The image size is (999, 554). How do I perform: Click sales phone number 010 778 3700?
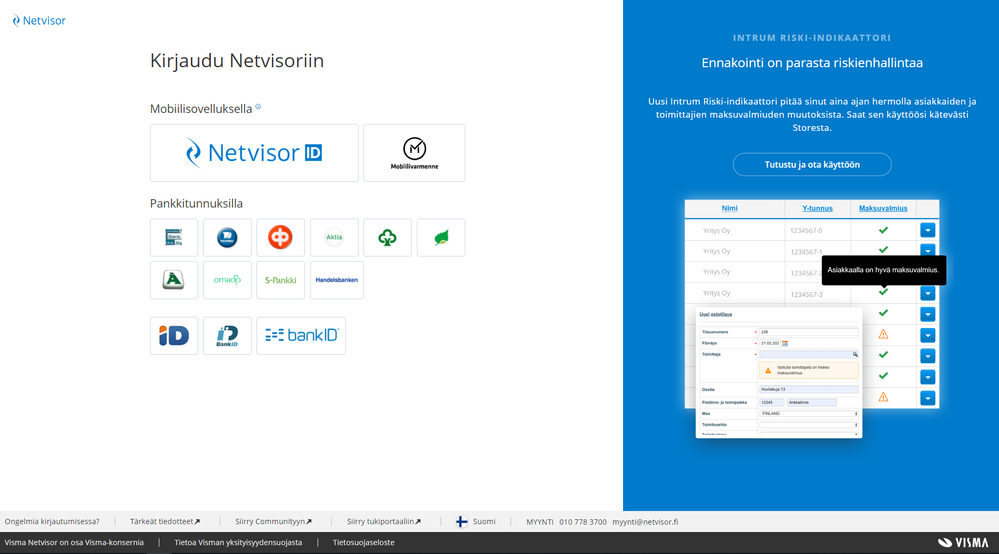pyautogui.click(x=583, y=522)
